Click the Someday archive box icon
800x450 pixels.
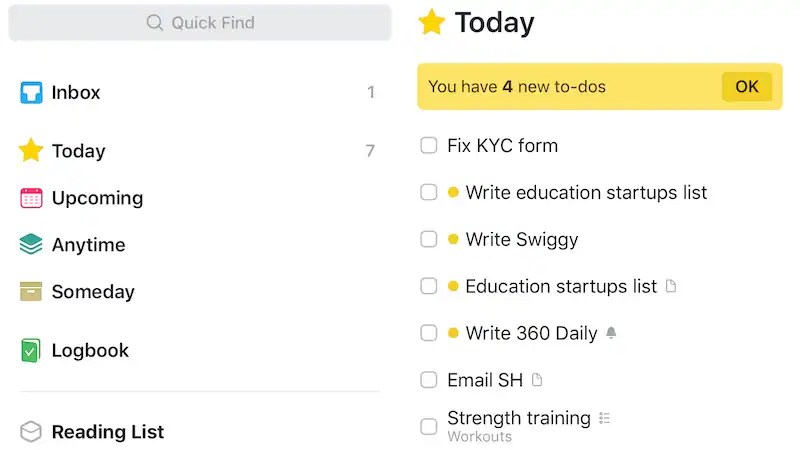[31, 292]
